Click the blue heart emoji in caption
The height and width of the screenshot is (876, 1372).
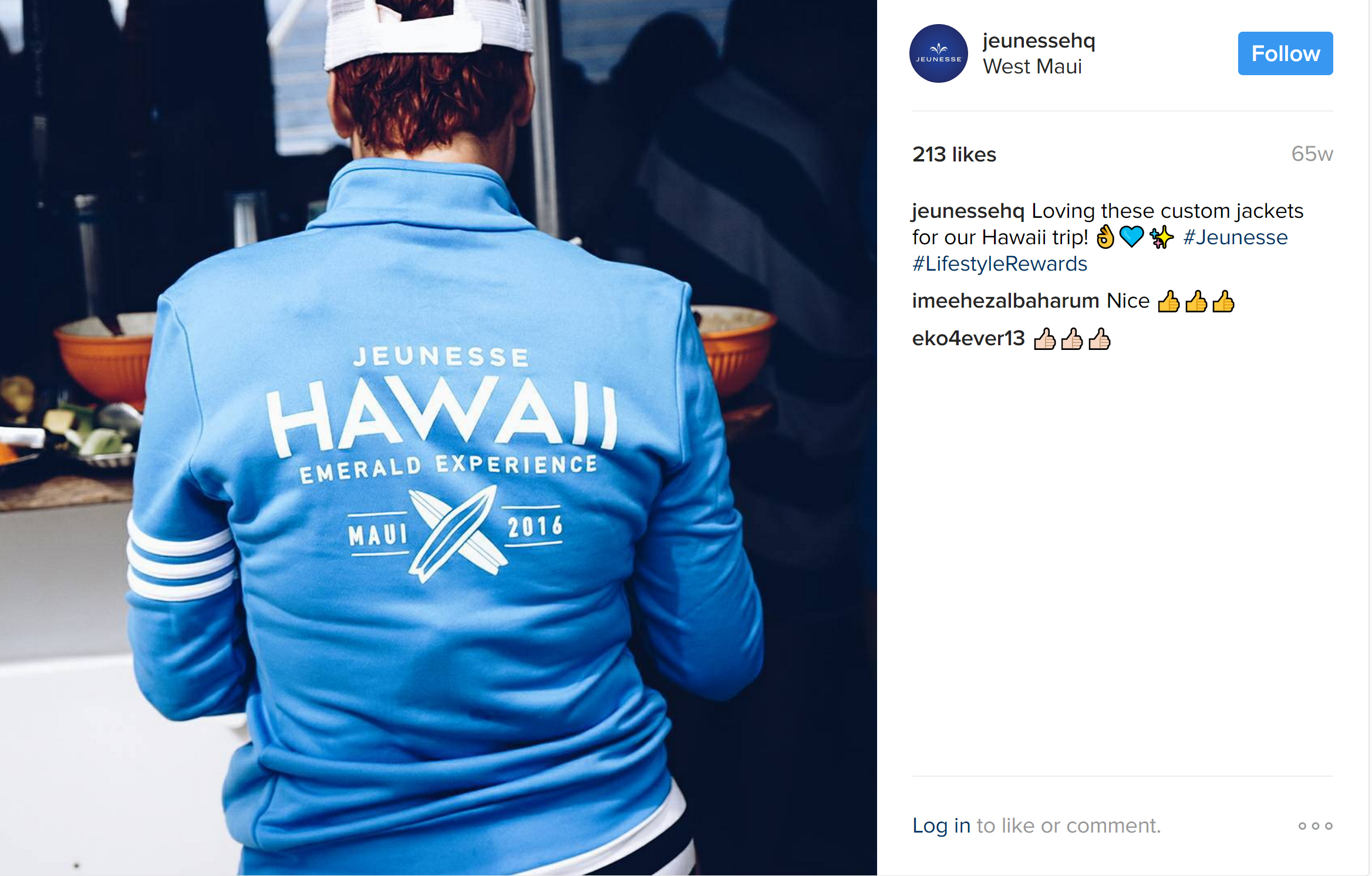pos(1131,237)
